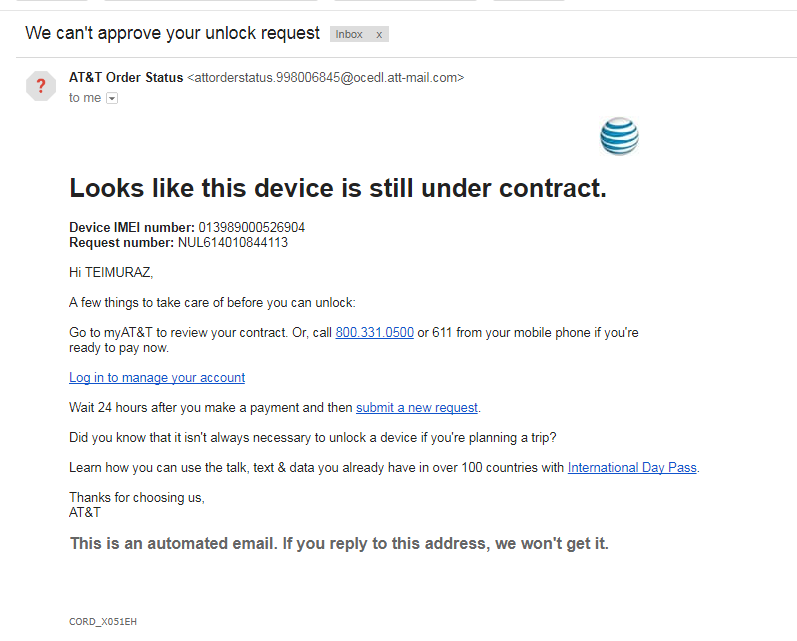The image size is (797, 641).
Task: Click the AT&T globe logo
Action: click(x=619, y=136)
